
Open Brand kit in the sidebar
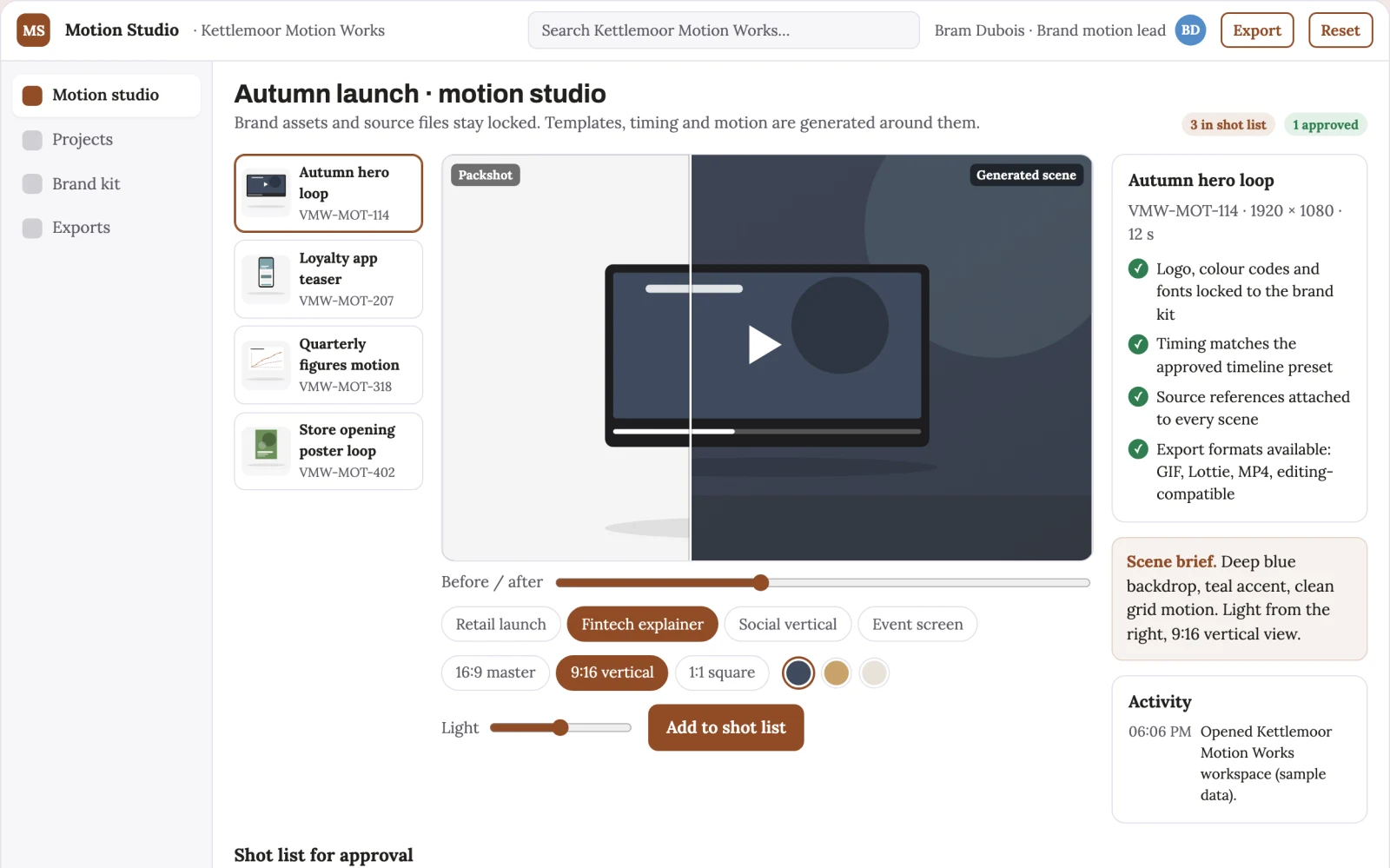106,184
